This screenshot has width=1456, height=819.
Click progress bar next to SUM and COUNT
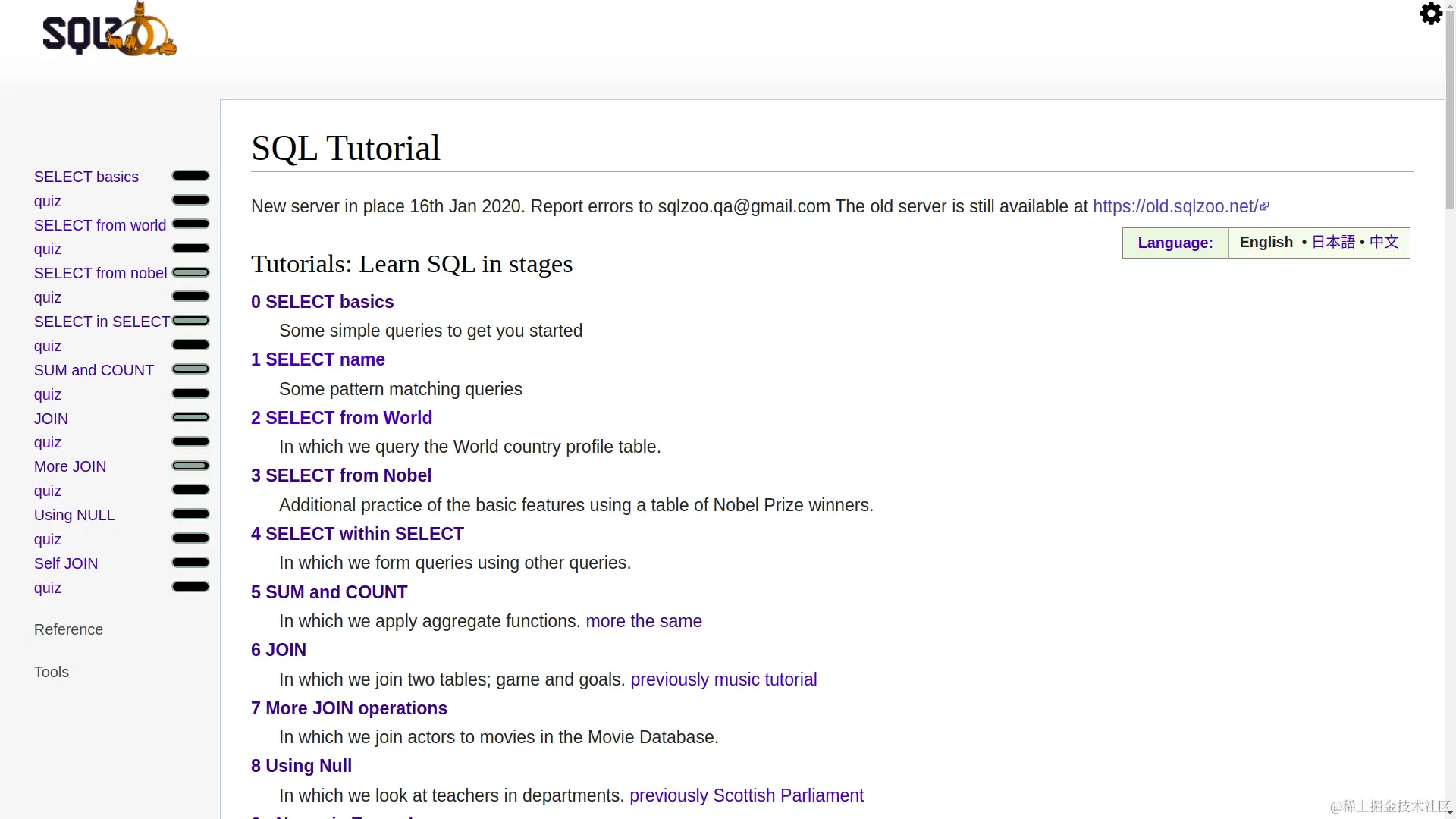tap(190, 369)
